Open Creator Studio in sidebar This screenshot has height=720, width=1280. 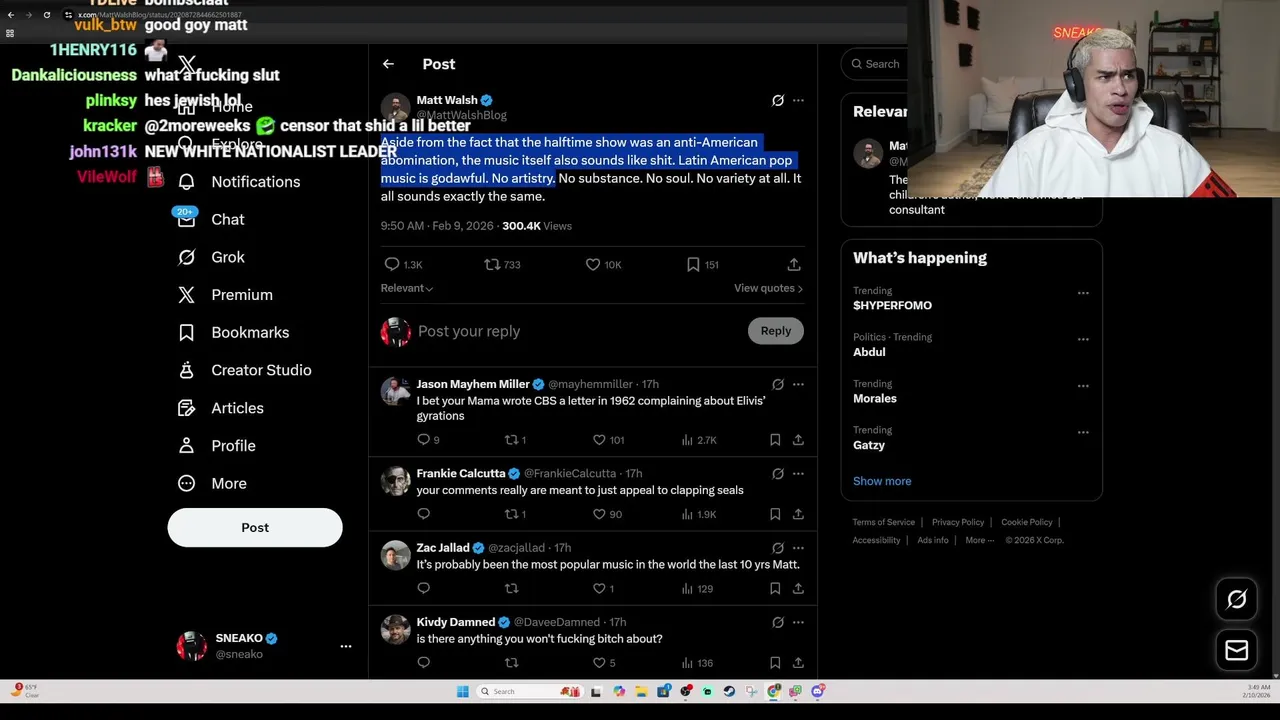point(245,370)
